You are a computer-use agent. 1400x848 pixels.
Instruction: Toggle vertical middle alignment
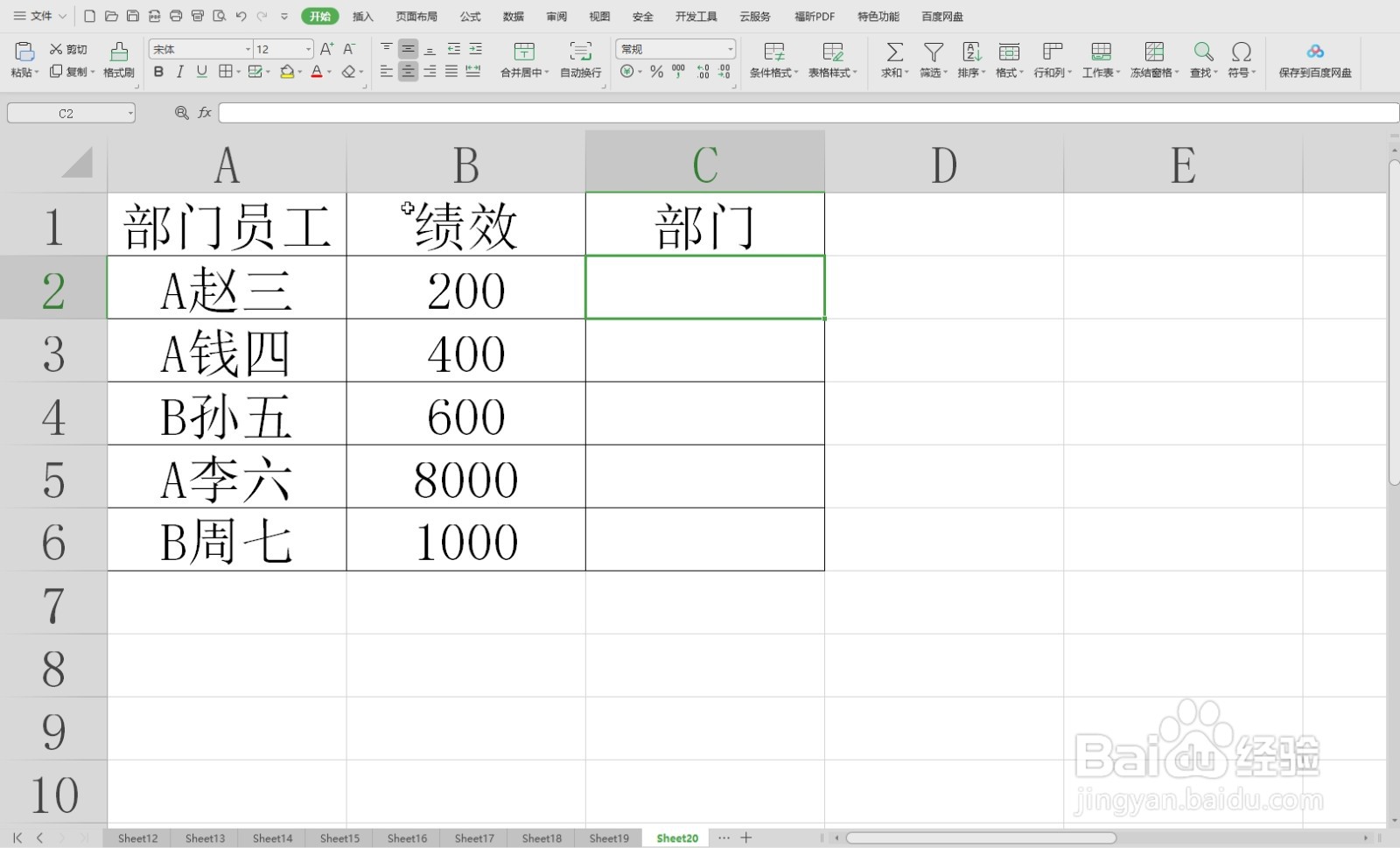(x=408, y=49)
